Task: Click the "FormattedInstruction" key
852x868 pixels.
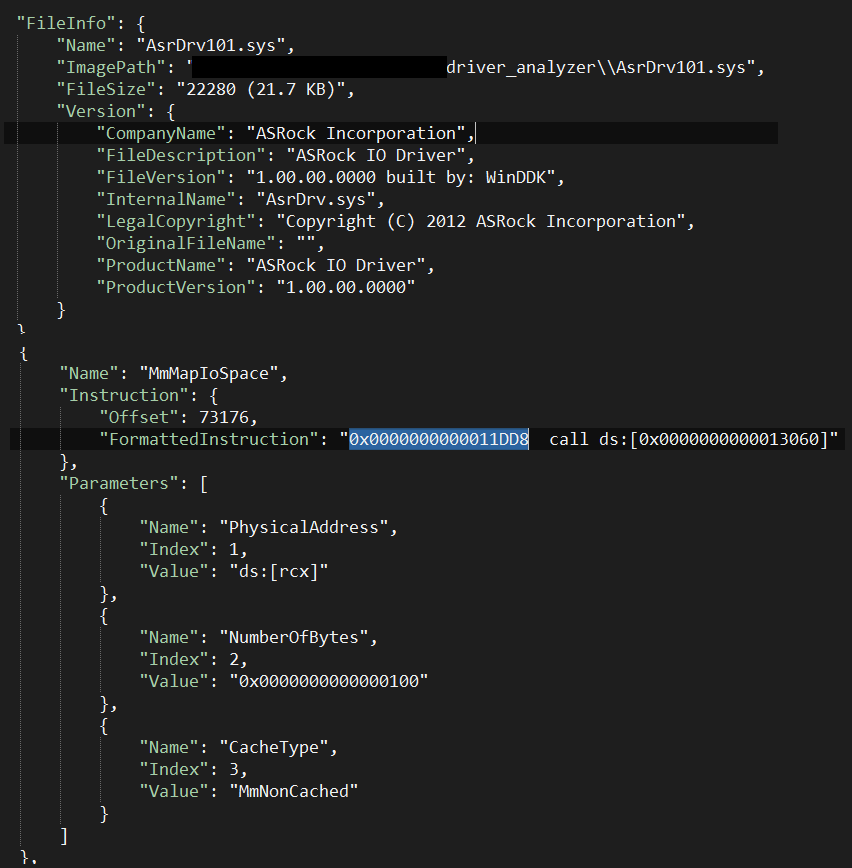Action: point(208,440)
